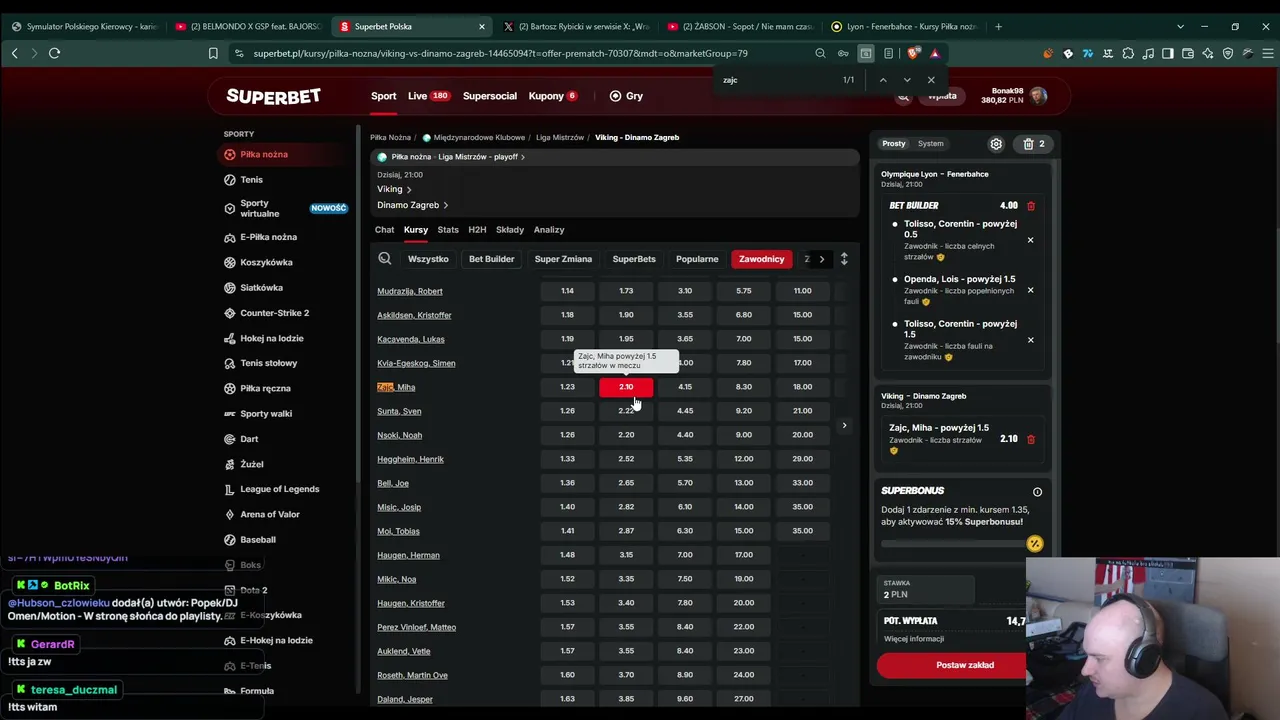Image resolution: width=1280 pixels, height=720 pixels.
Task: Open Liga Mistrzów - playoff competition row
Action: coord(614,157)
